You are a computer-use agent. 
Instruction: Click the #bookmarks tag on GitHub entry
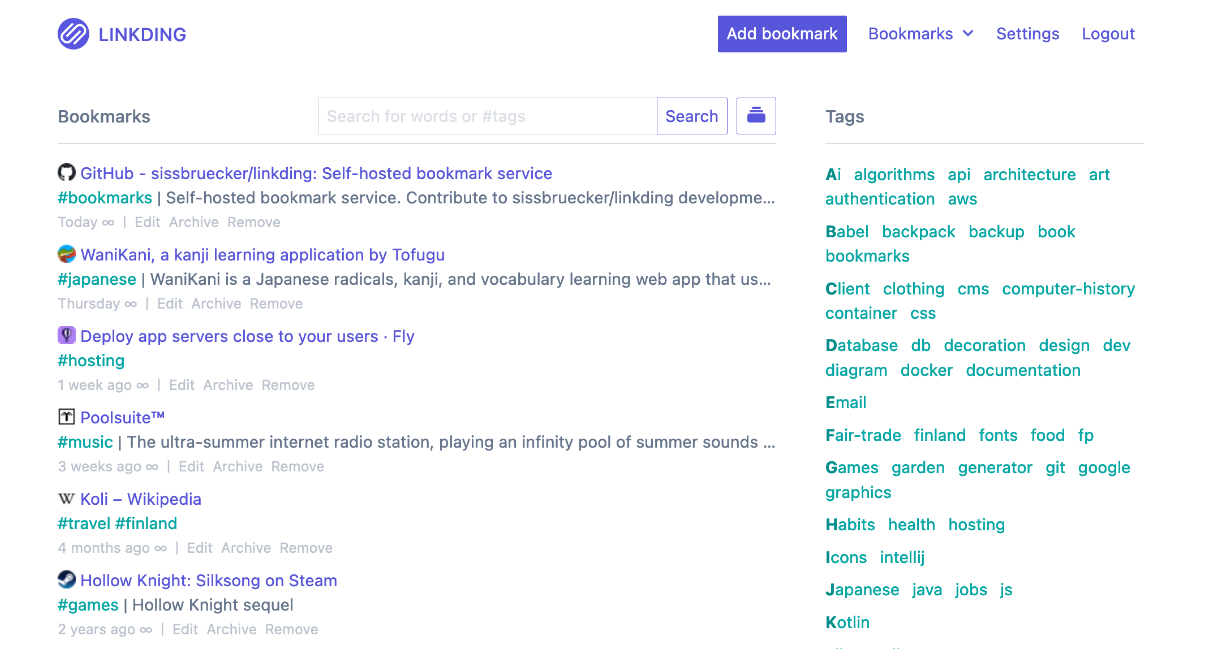[105, 198]
